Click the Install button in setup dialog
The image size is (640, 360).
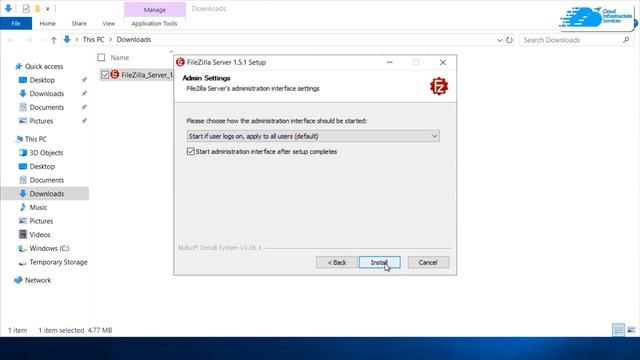tap(380, 262)
